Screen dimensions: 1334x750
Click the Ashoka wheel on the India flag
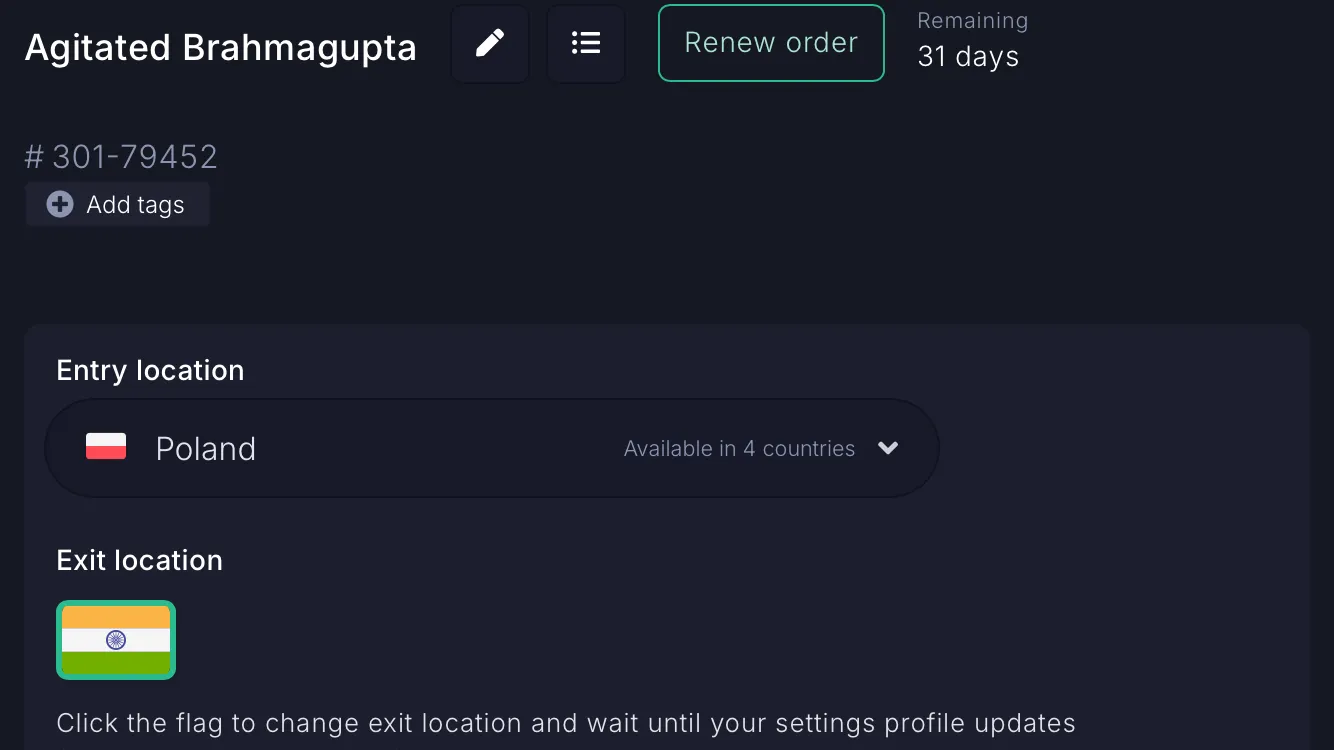[x=116, y=640]
